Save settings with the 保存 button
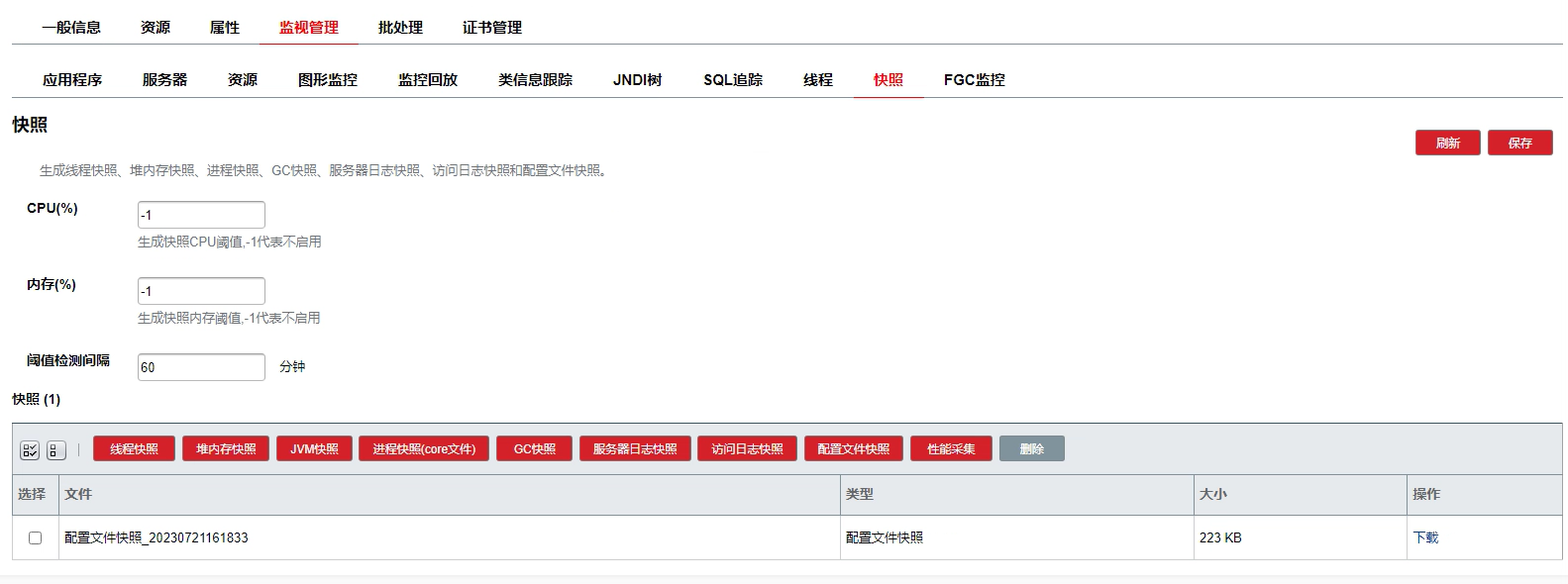This screenshot has height=584, width=1568. pyautogui.click(x=1519, y=144)
